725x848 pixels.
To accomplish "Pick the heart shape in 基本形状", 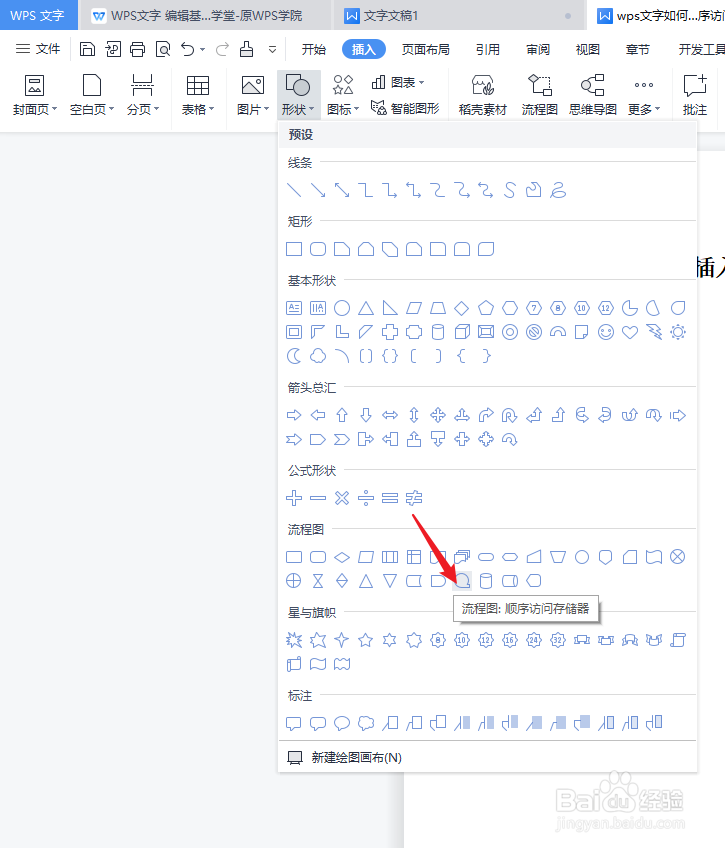I will (x=630, y=332).
